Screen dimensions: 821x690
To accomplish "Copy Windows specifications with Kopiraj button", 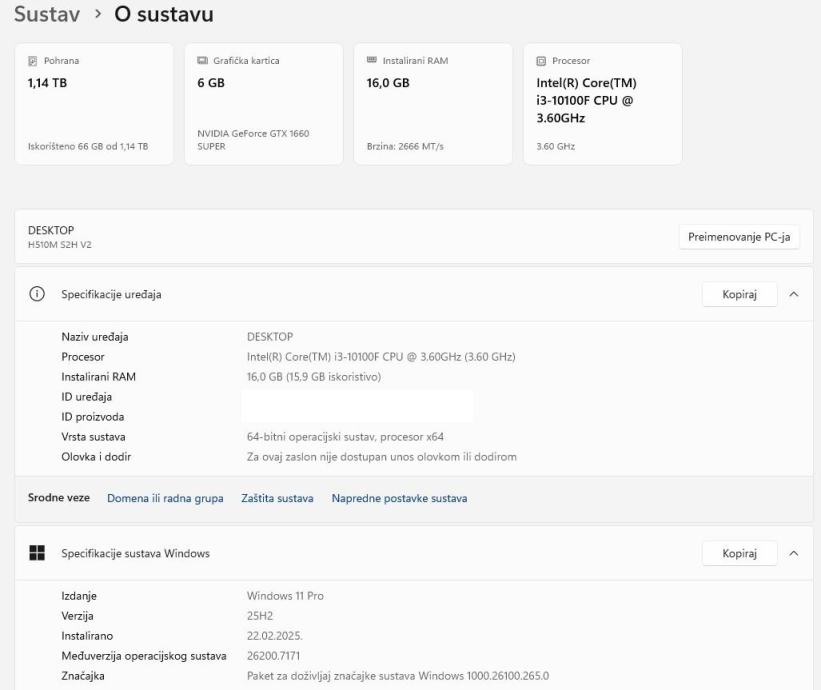I will (739, 553).
